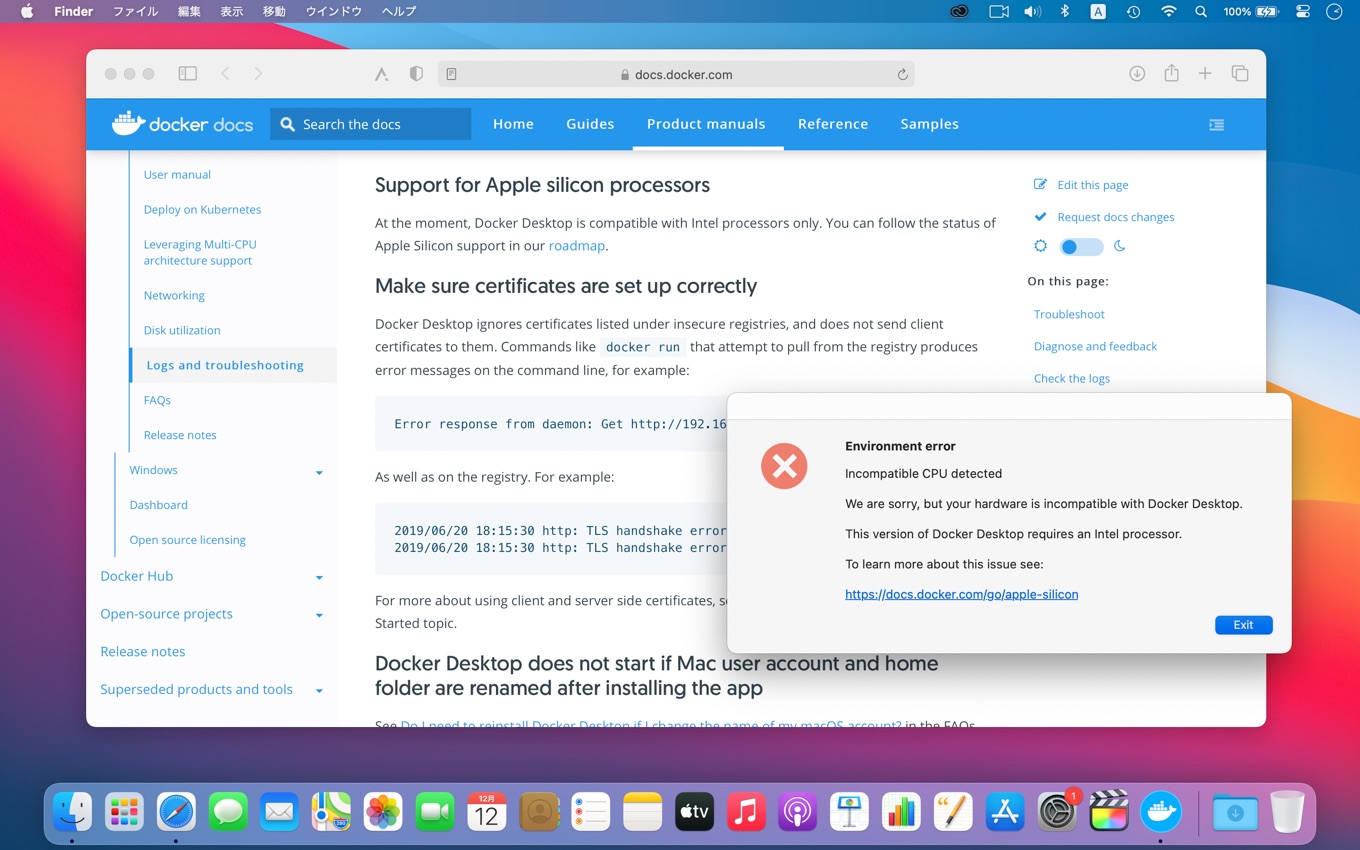Toggle the light/dark theme switch

1080,245
